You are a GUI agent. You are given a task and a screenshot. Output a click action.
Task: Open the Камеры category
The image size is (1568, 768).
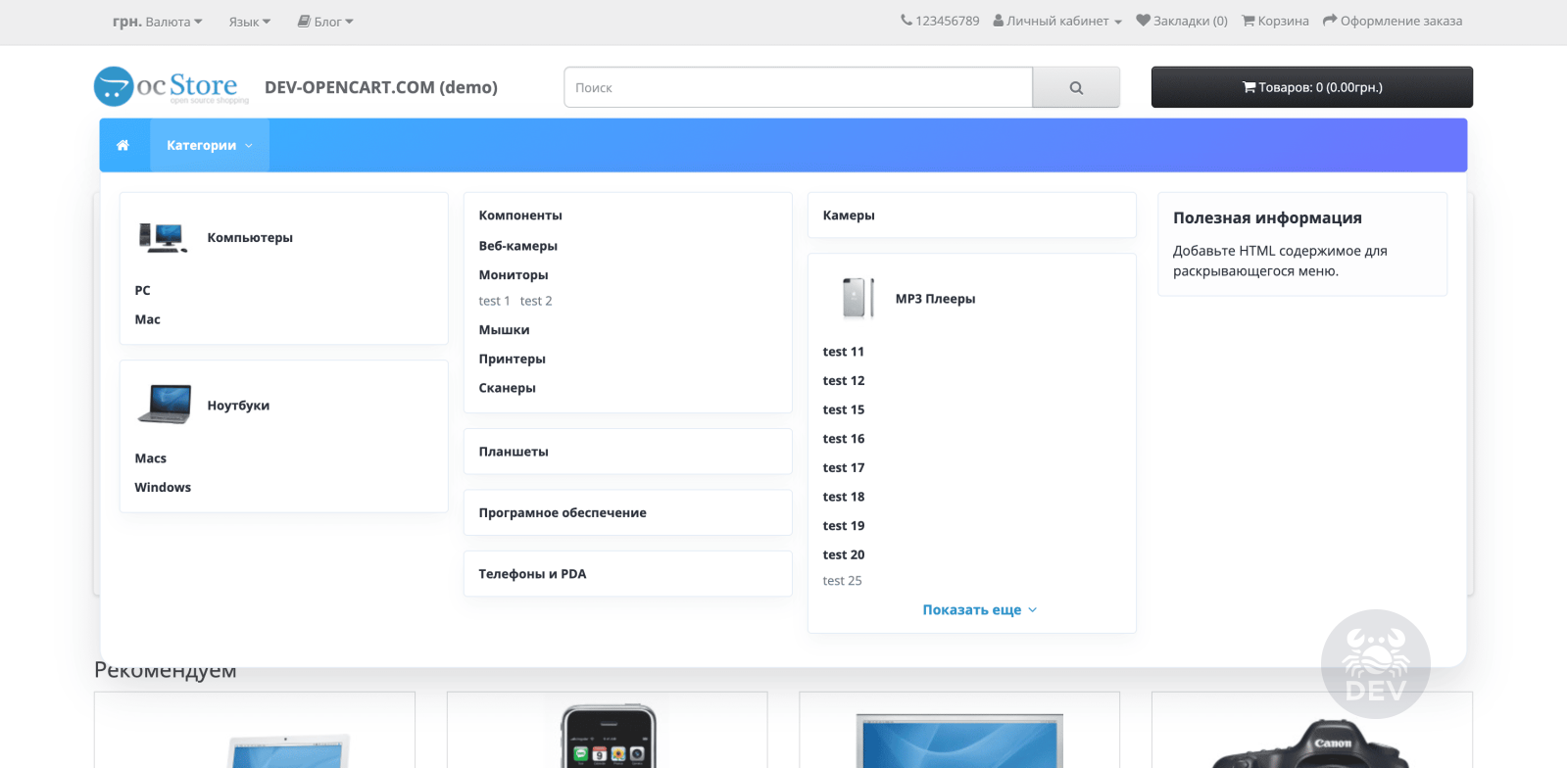pyautogui.click(x=849, y=216)
